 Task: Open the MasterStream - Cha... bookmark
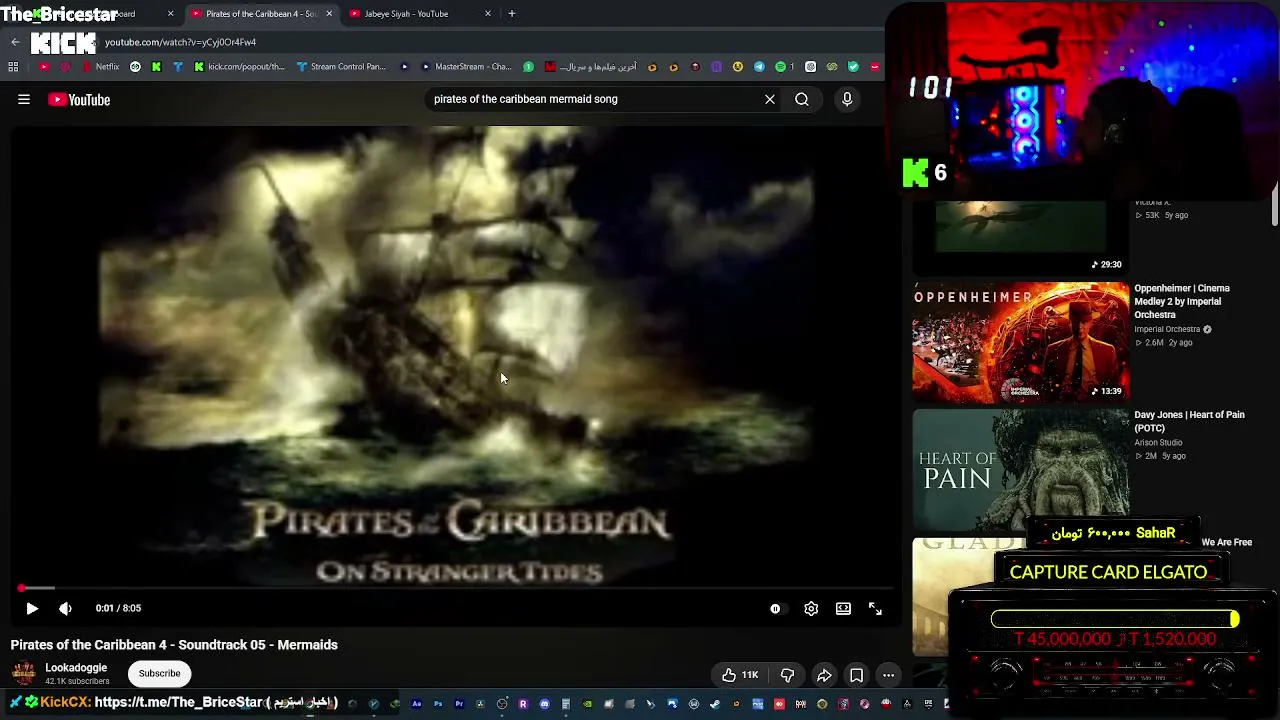tap(467, 67)
